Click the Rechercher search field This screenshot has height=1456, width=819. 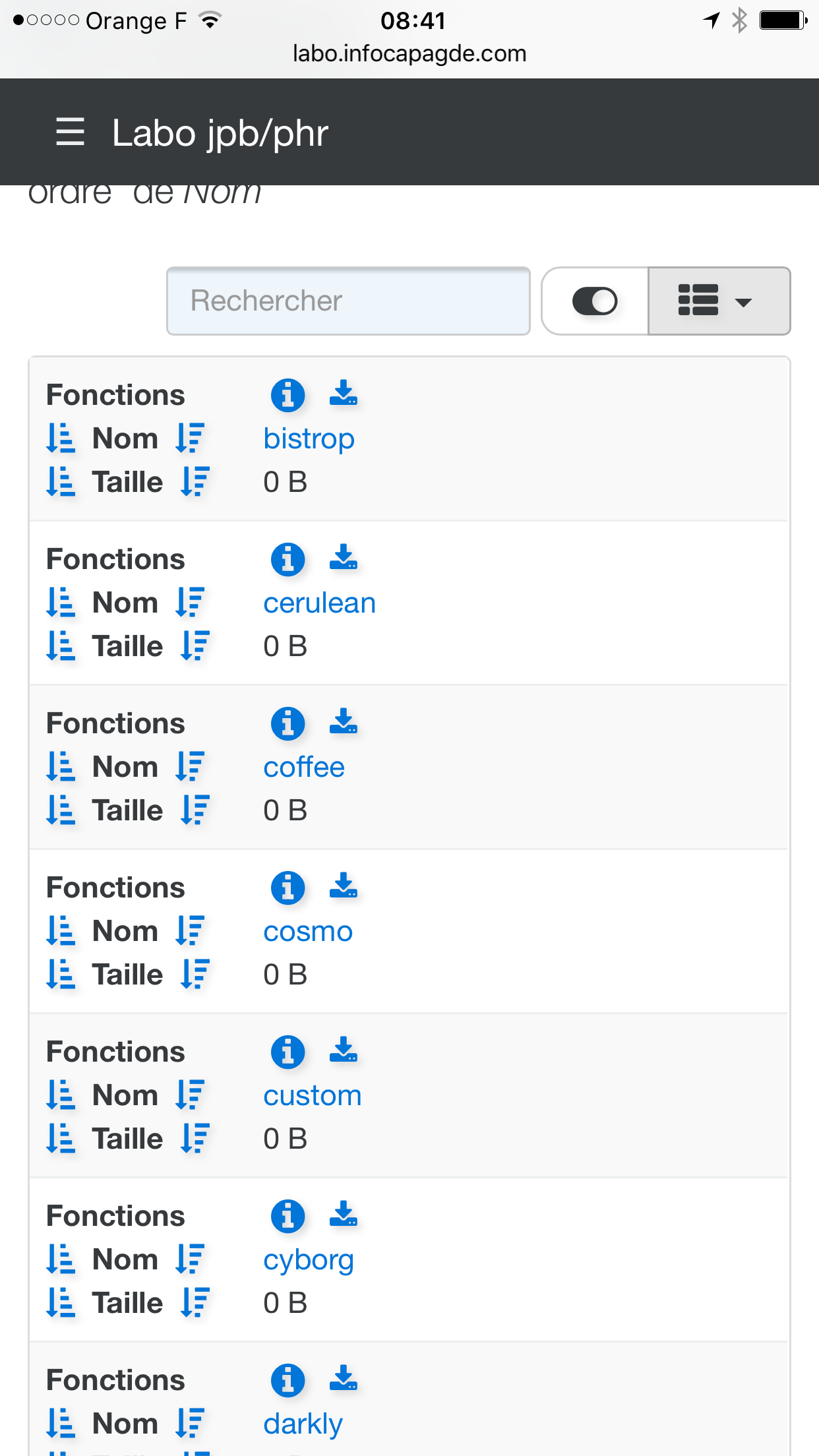pos(348,301)
